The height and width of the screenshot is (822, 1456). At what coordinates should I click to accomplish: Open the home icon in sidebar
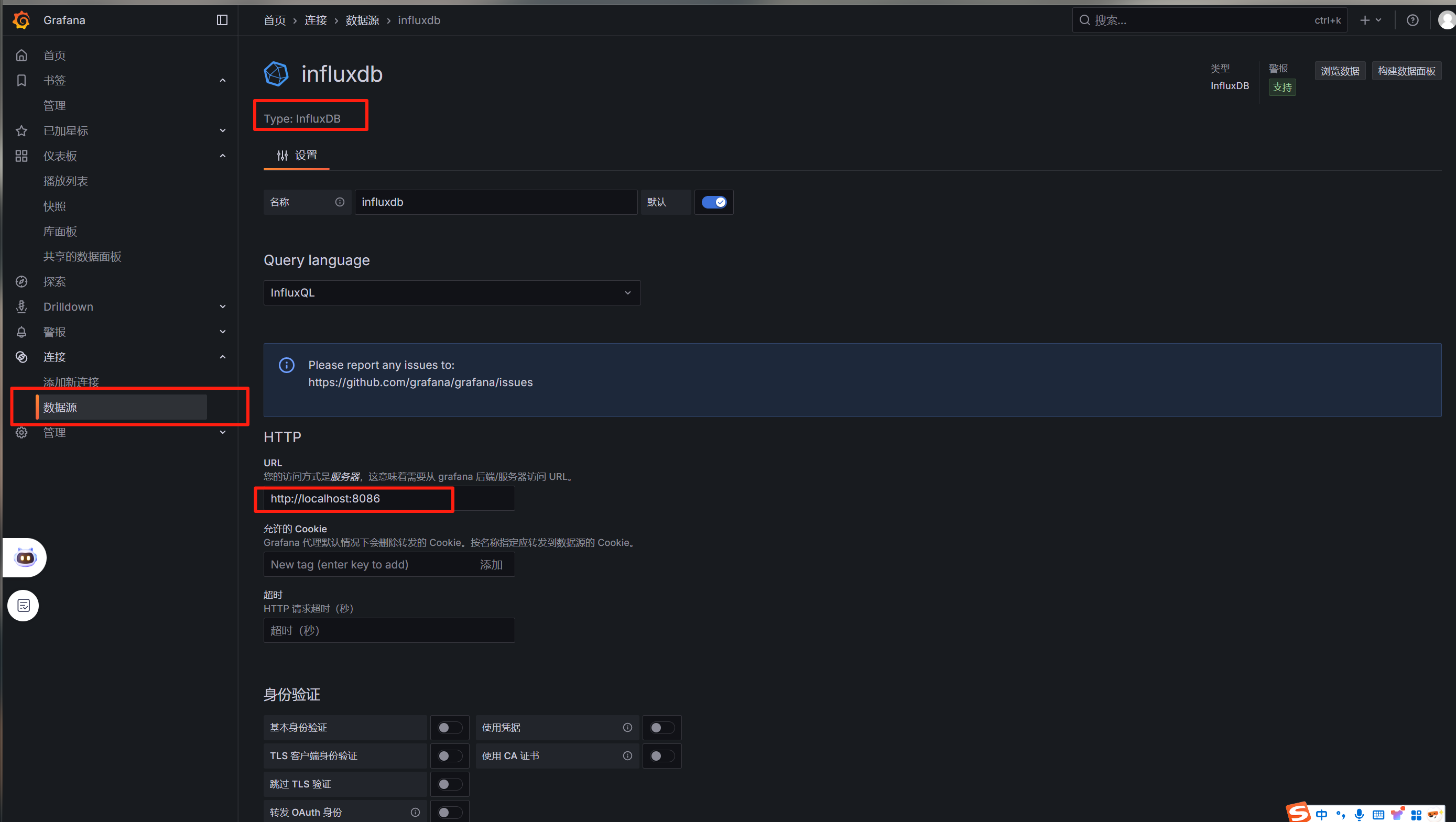click(x=21, y=56)
